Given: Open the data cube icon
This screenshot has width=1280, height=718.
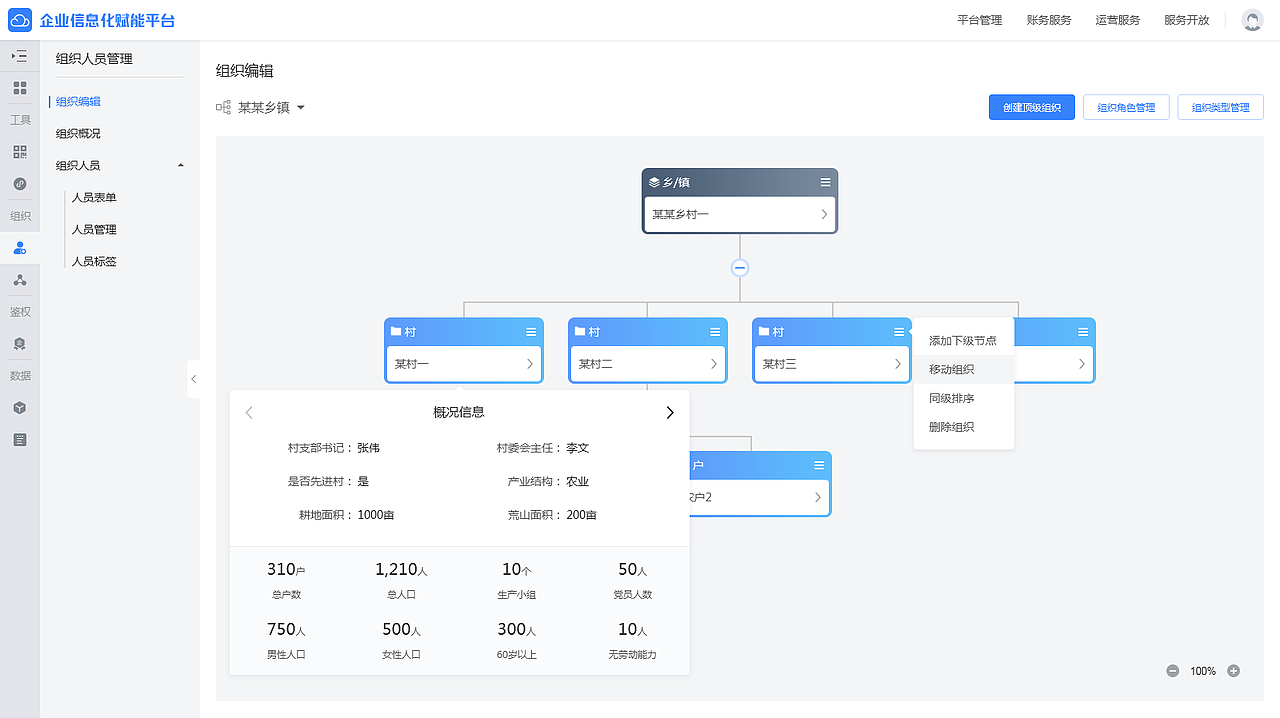Looking at the screenshot, I should tap(19, 408).
